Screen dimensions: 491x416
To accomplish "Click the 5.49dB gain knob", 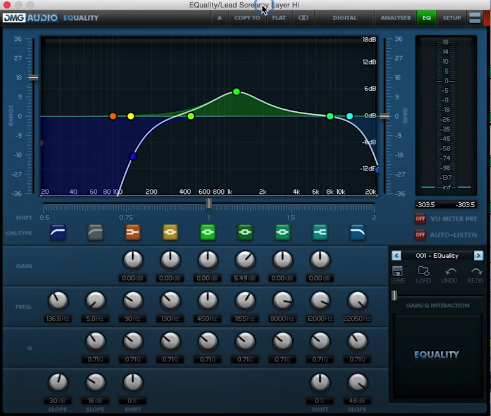I will tap(245, 260).
